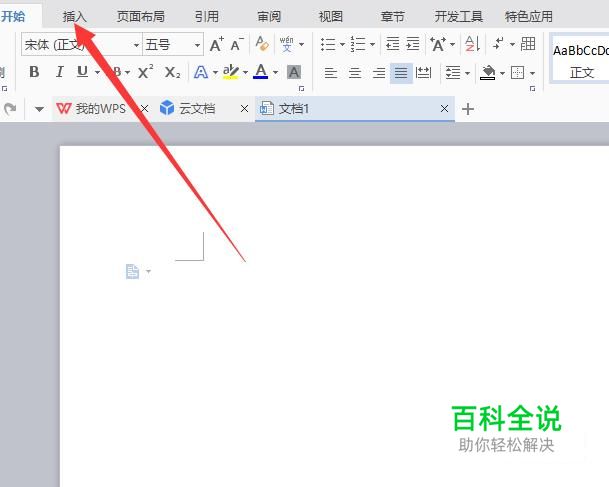Toggle character shading icon

pyautogui.click(x=294, y=72)
